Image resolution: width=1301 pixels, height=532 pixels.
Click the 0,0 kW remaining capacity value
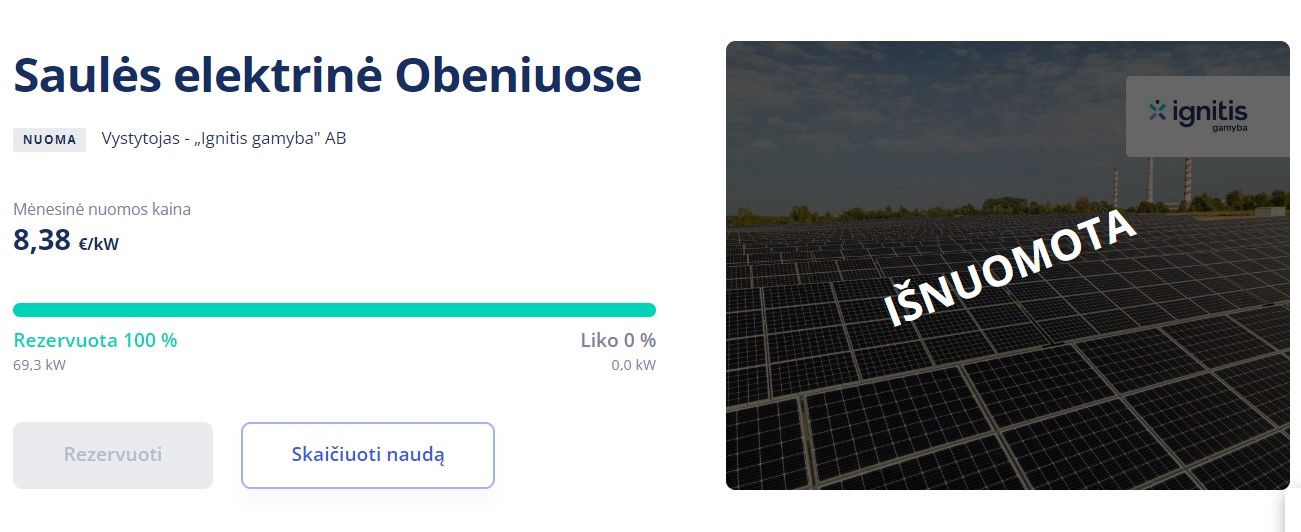pyautogui.click(x=633, y=365)
